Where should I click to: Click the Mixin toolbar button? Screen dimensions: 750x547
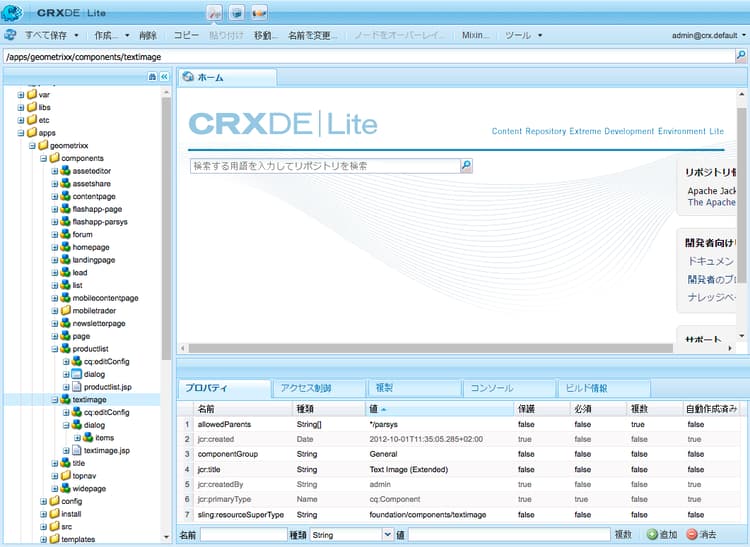pos(475,35)
